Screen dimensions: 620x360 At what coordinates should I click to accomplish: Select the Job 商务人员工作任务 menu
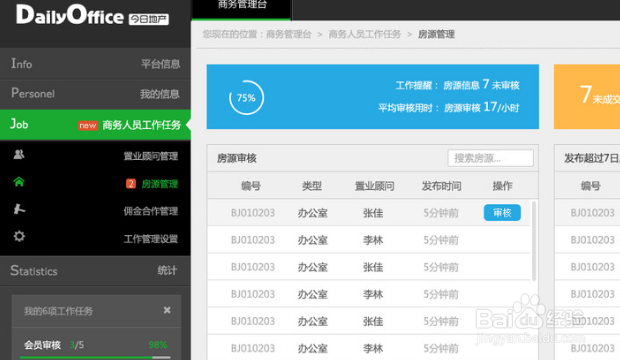(x=95, y=125)
